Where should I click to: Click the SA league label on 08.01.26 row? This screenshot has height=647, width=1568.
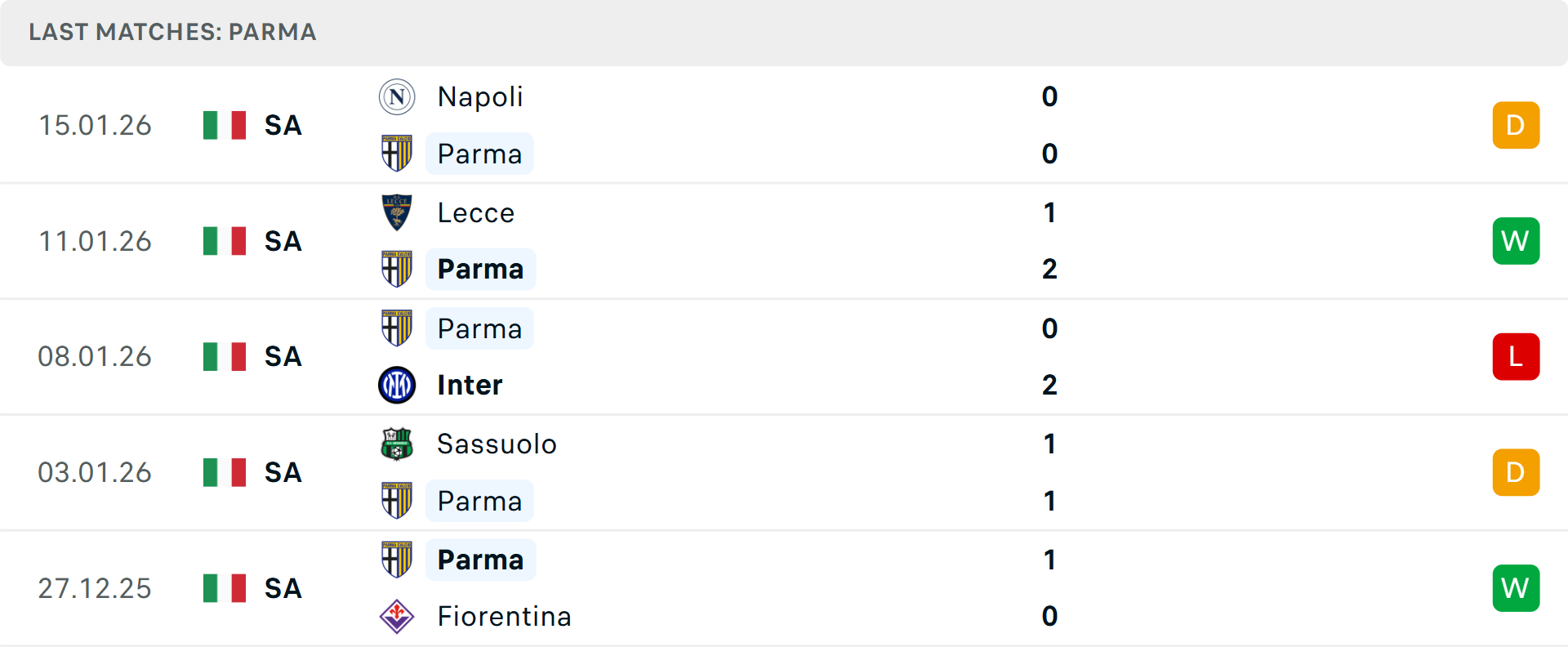[283, 356]
